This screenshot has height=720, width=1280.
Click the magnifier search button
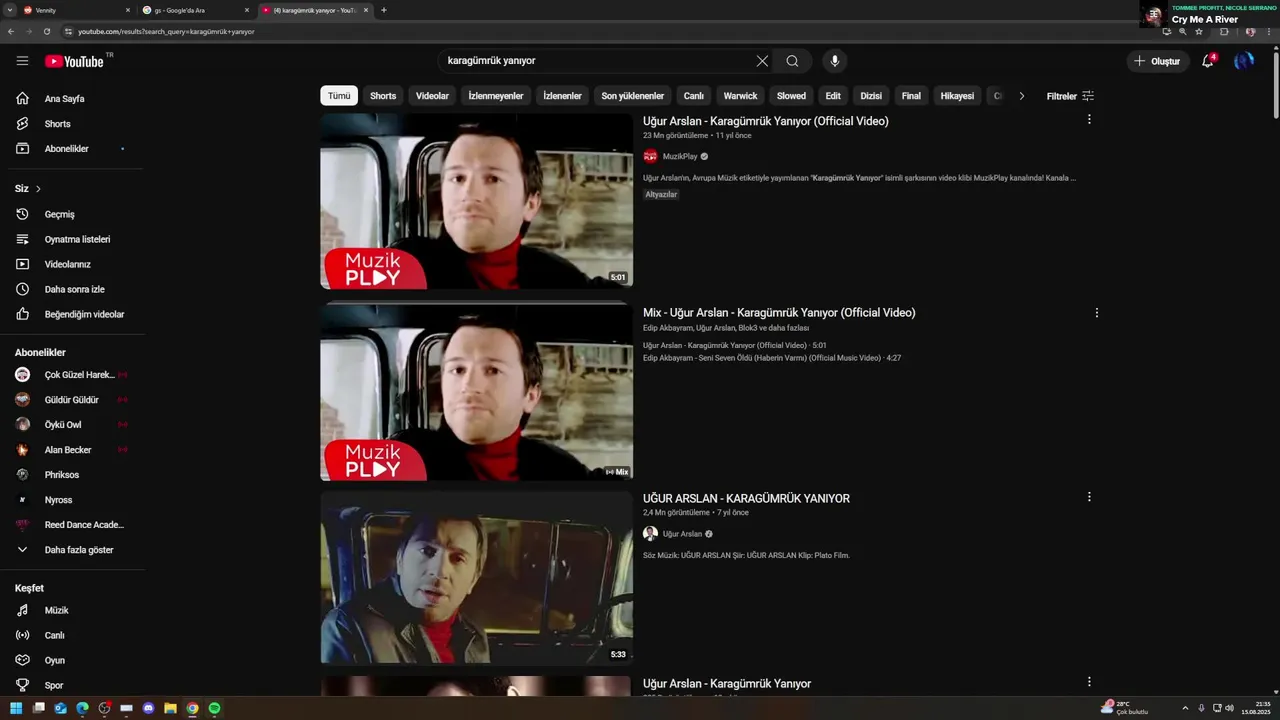(x=792, y=61)
